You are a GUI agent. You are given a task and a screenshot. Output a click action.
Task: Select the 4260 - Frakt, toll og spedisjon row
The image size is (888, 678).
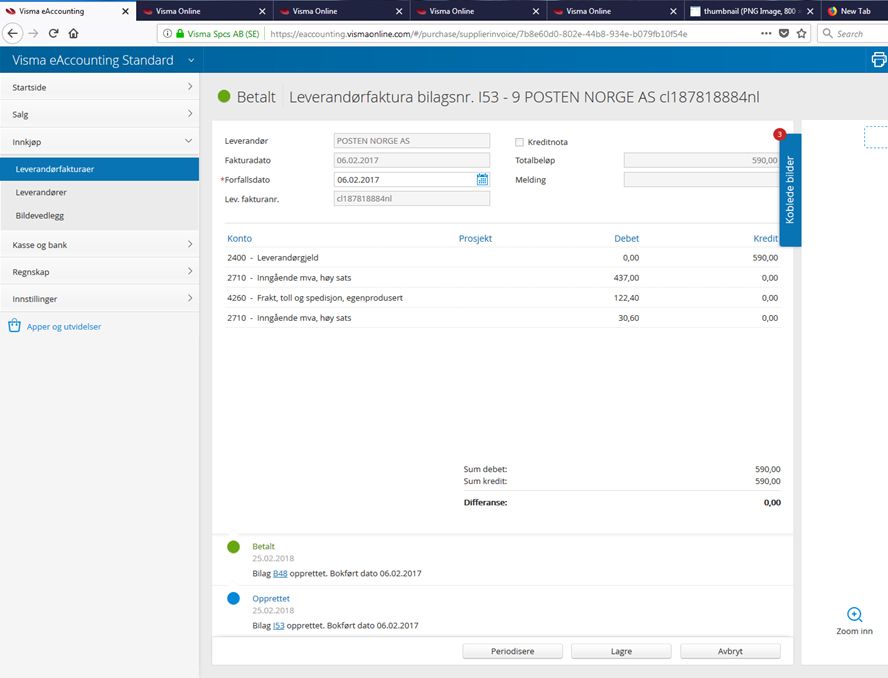(502, 298)
